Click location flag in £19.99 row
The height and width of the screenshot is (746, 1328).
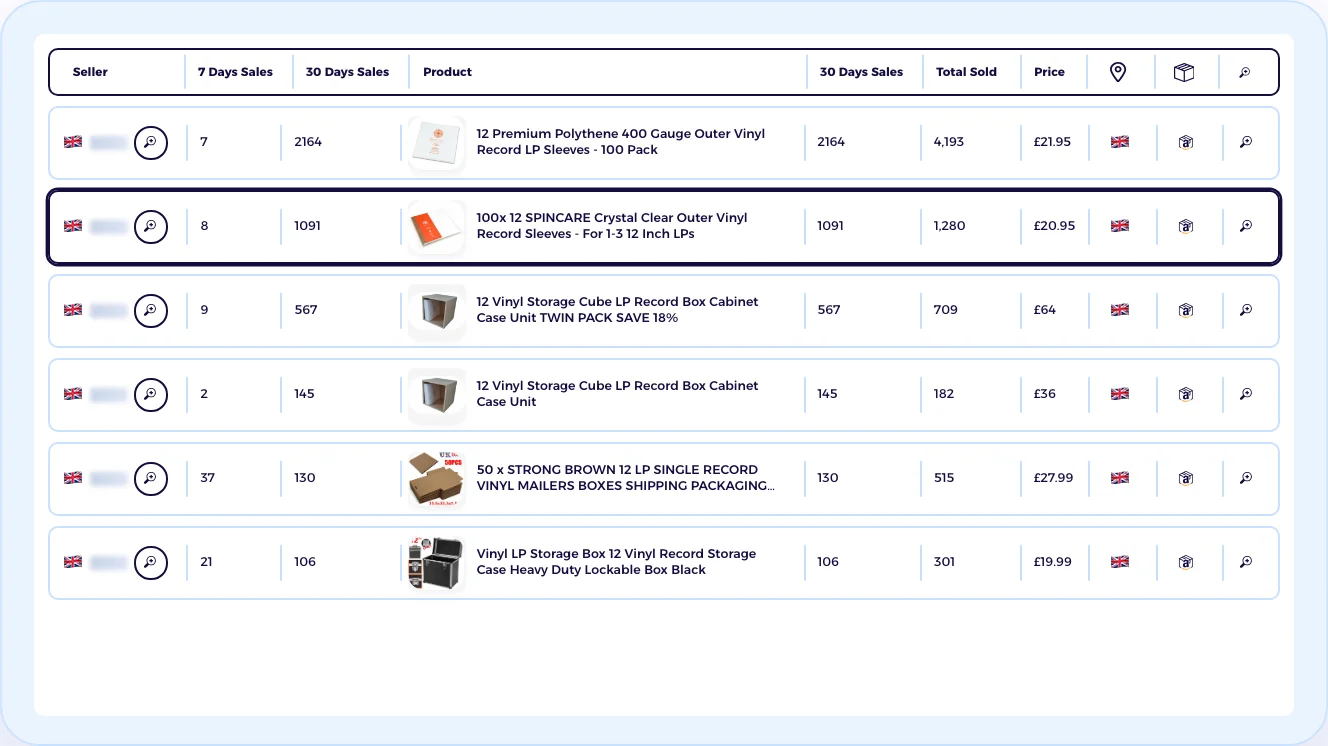click(x=1120, y=562)
